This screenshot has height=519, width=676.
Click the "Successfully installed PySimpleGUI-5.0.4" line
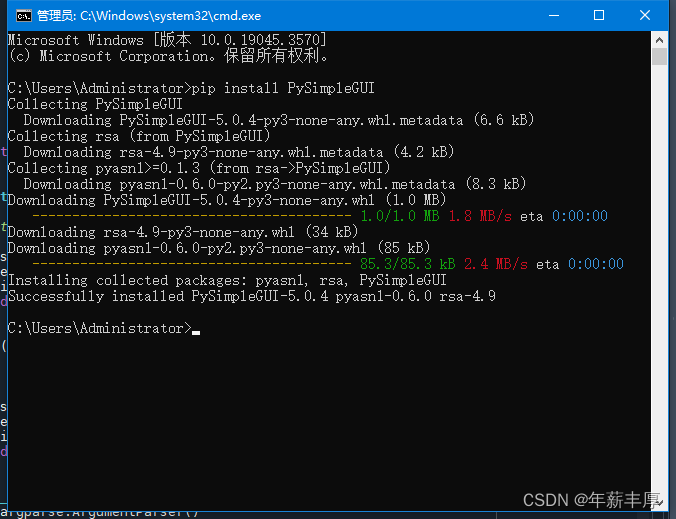click(252, 296)
